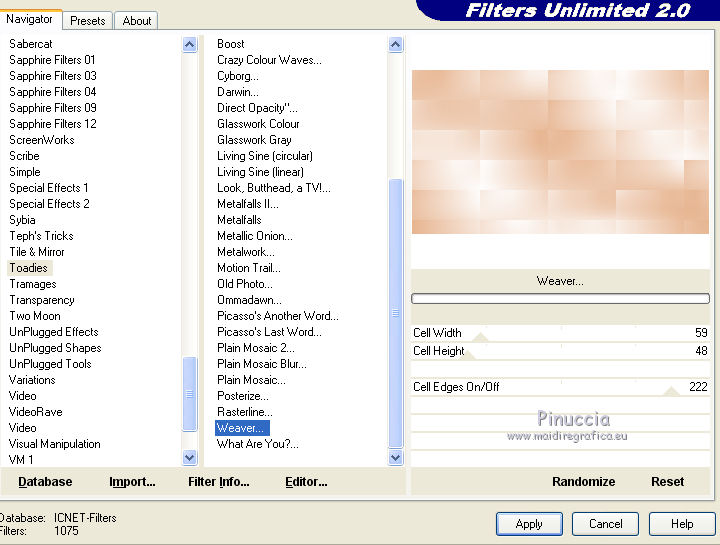Reset the filter parameters

(667, 482)
